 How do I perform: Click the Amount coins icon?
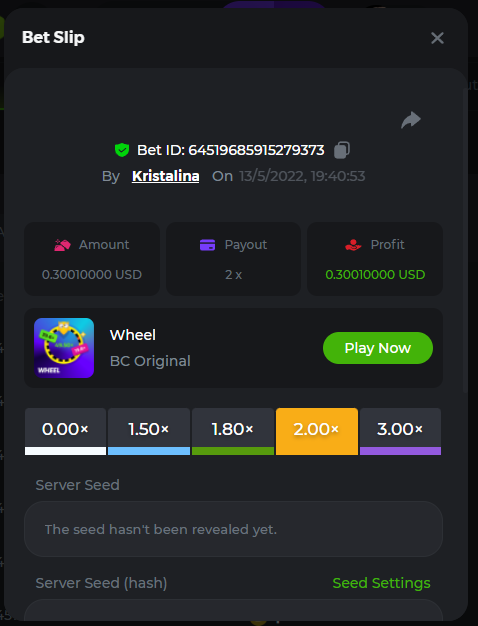tap(62, 245)
